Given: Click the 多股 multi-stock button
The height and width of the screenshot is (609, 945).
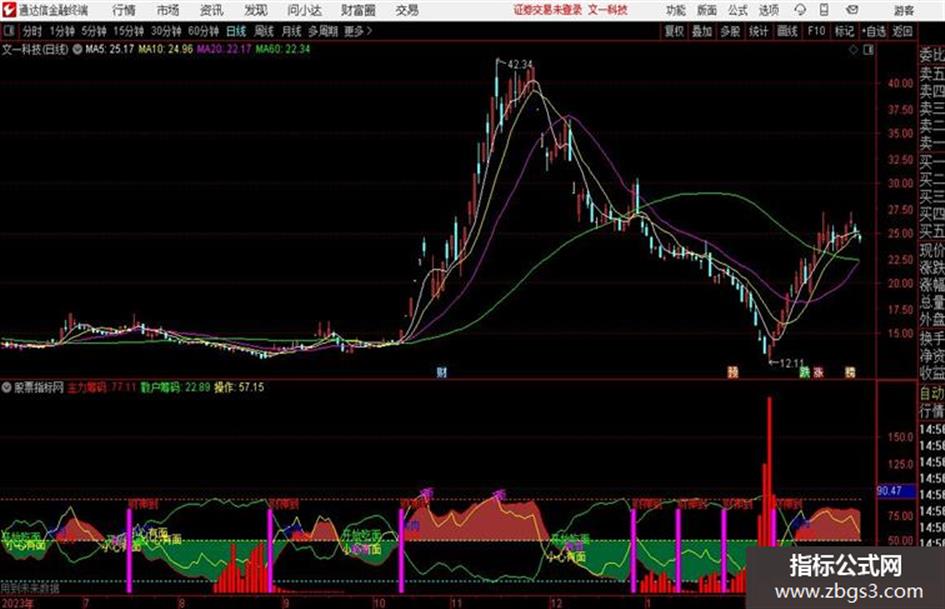Looking at the screenshot, I should point(730,31).
